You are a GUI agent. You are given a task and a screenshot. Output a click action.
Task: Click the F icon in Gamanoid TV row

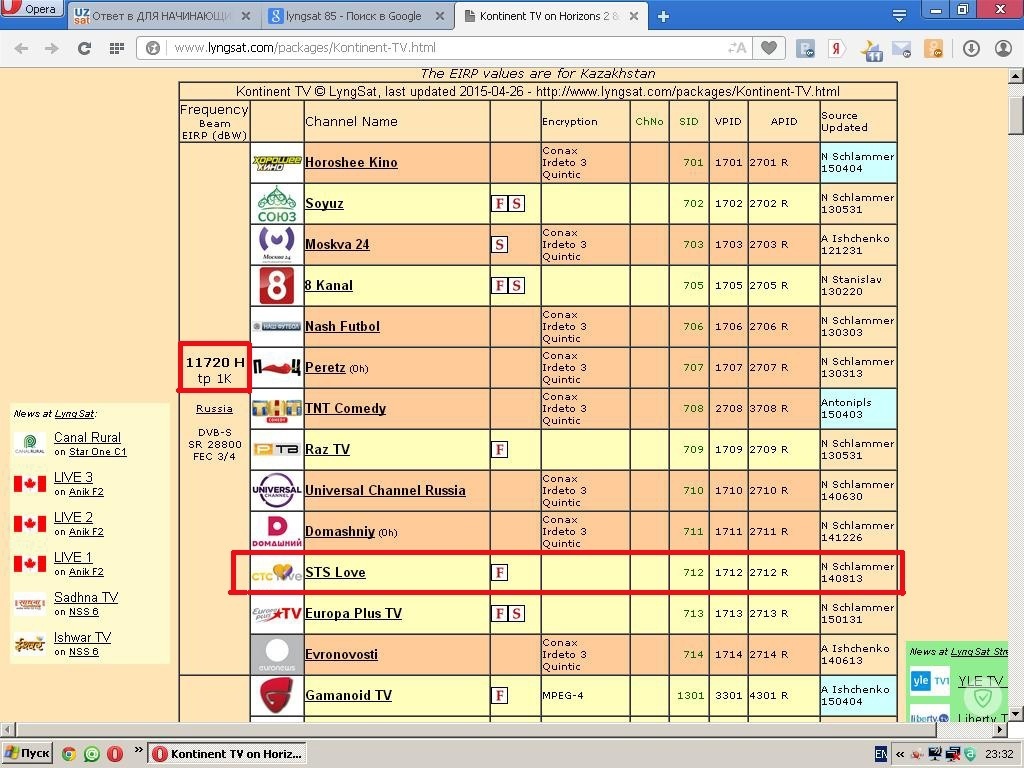(x=499, y=696)
